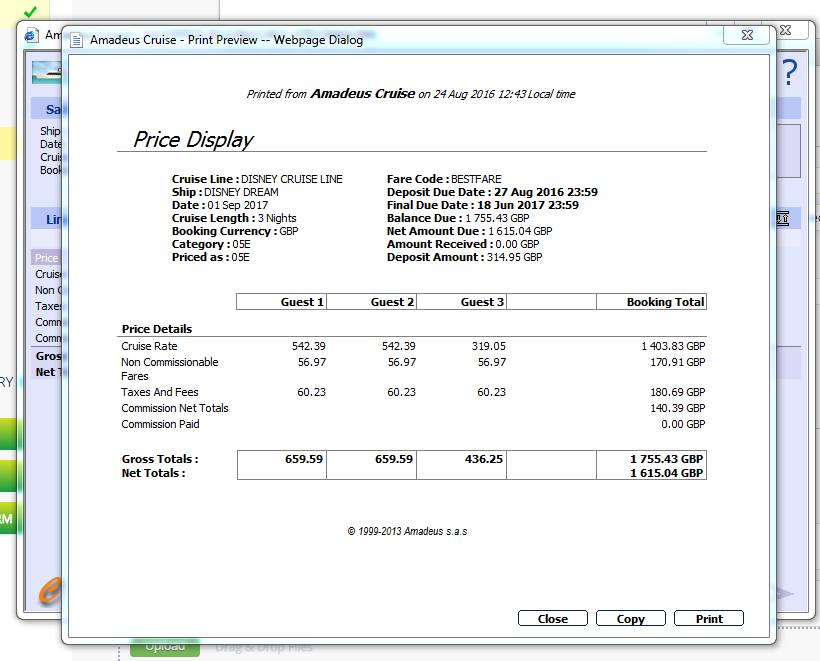Screen dimensions: 820x661
Task: Click the BESTFARE fare code
Action: 476,179
